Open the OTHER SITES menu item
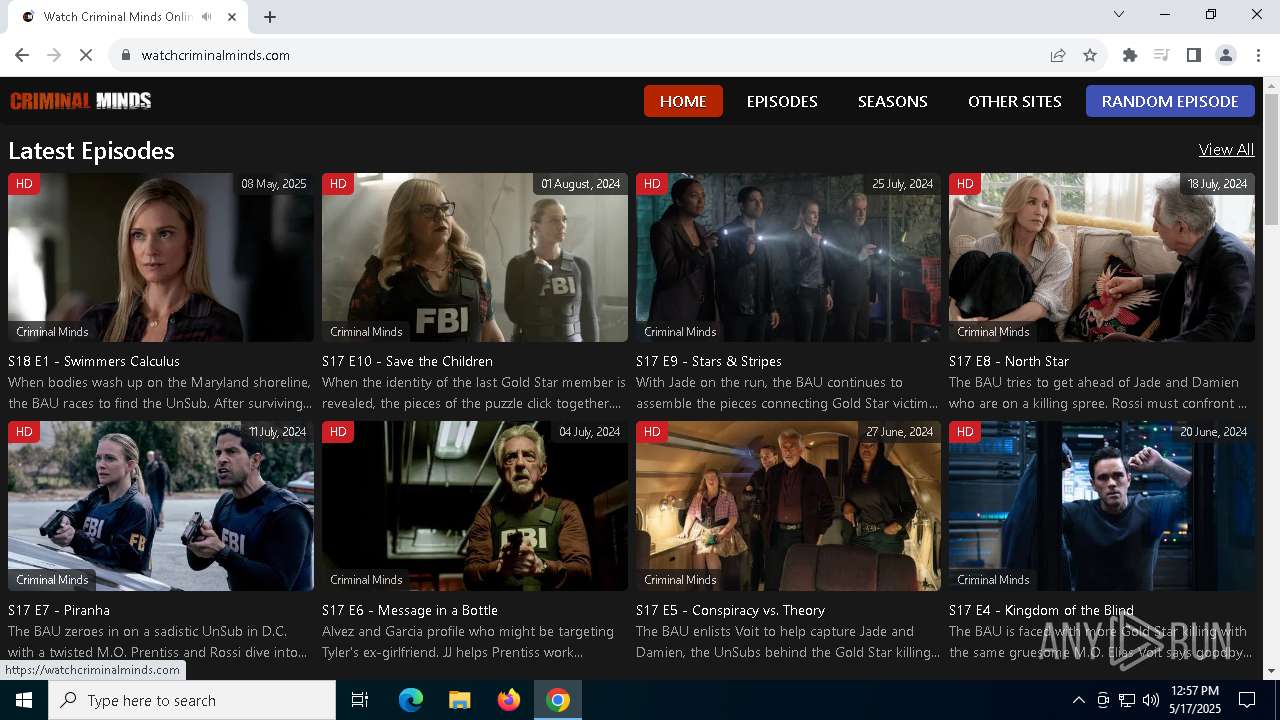The image size is (1280, 720). 1015,101
